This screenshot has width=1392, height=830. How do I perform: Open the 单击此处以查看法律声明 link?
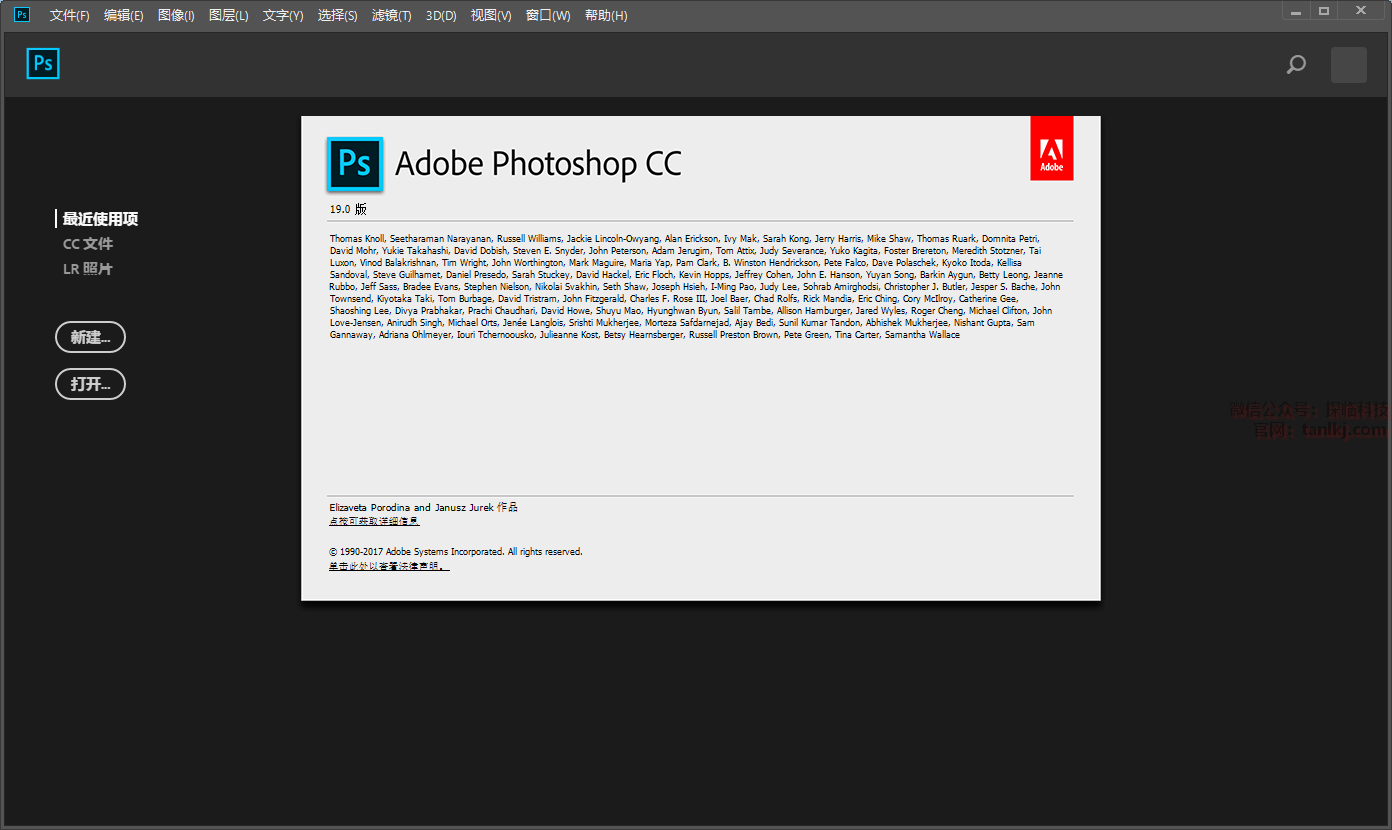click(389, 566)
